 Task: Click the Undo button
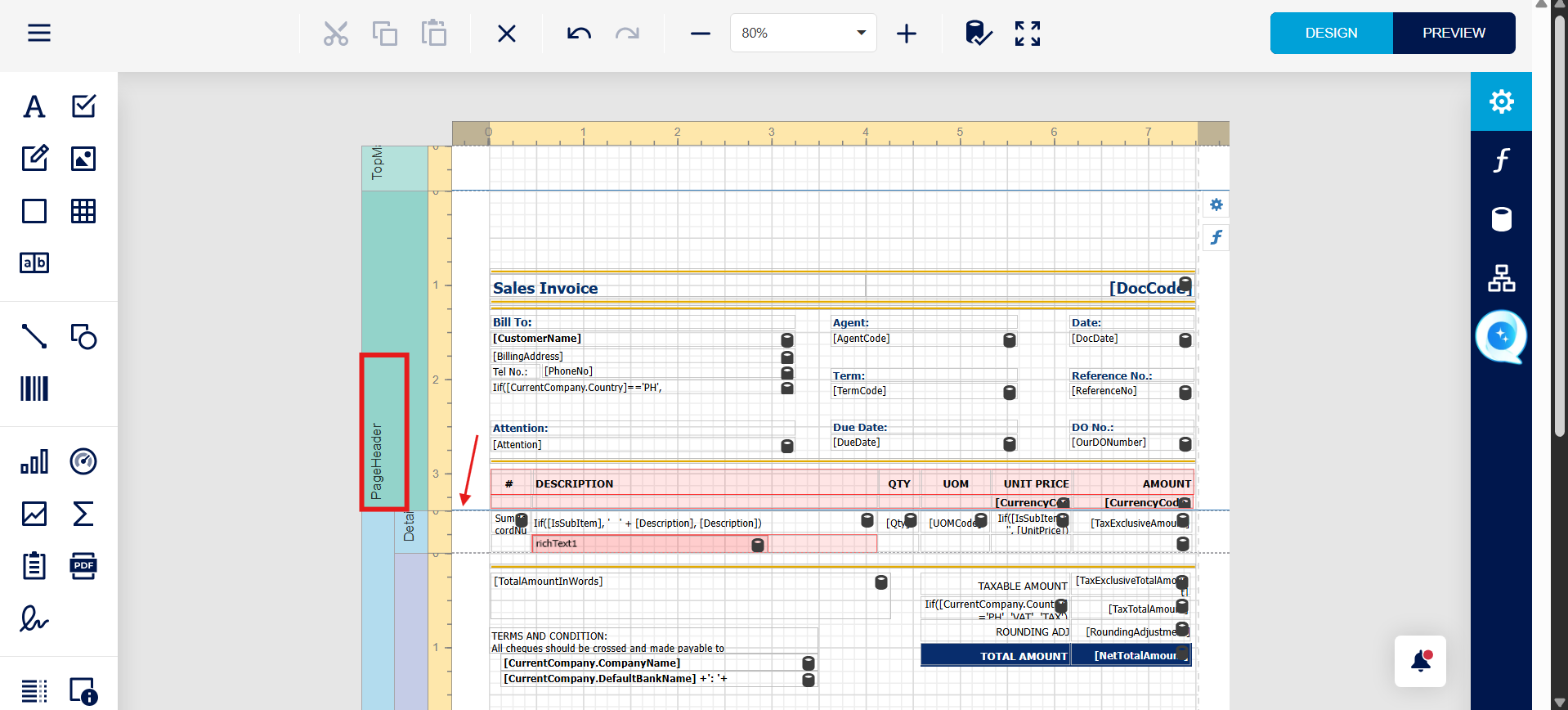tap(579, 34)
